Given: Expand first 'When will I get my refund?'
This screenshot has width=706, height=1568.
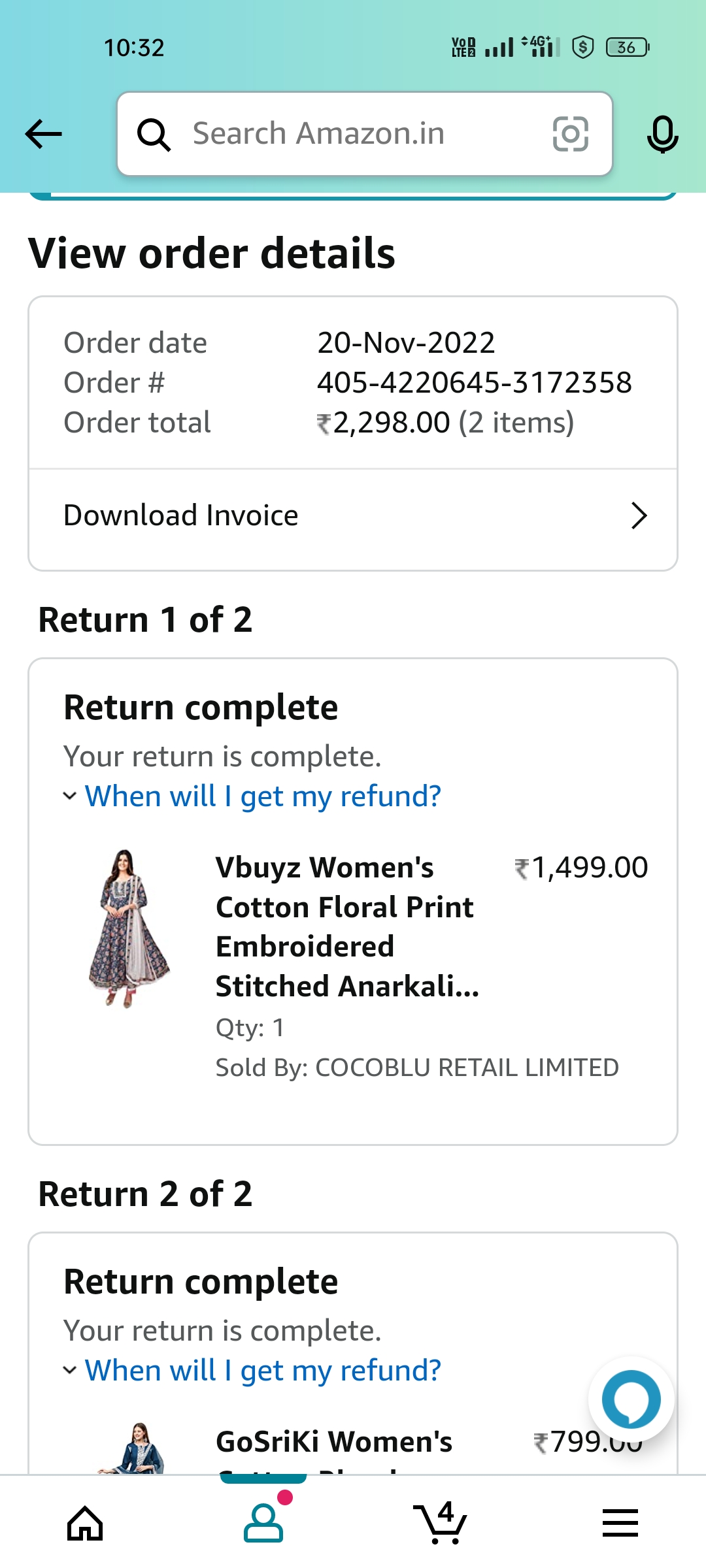Looking at the screenshot, I should (262, 796).
